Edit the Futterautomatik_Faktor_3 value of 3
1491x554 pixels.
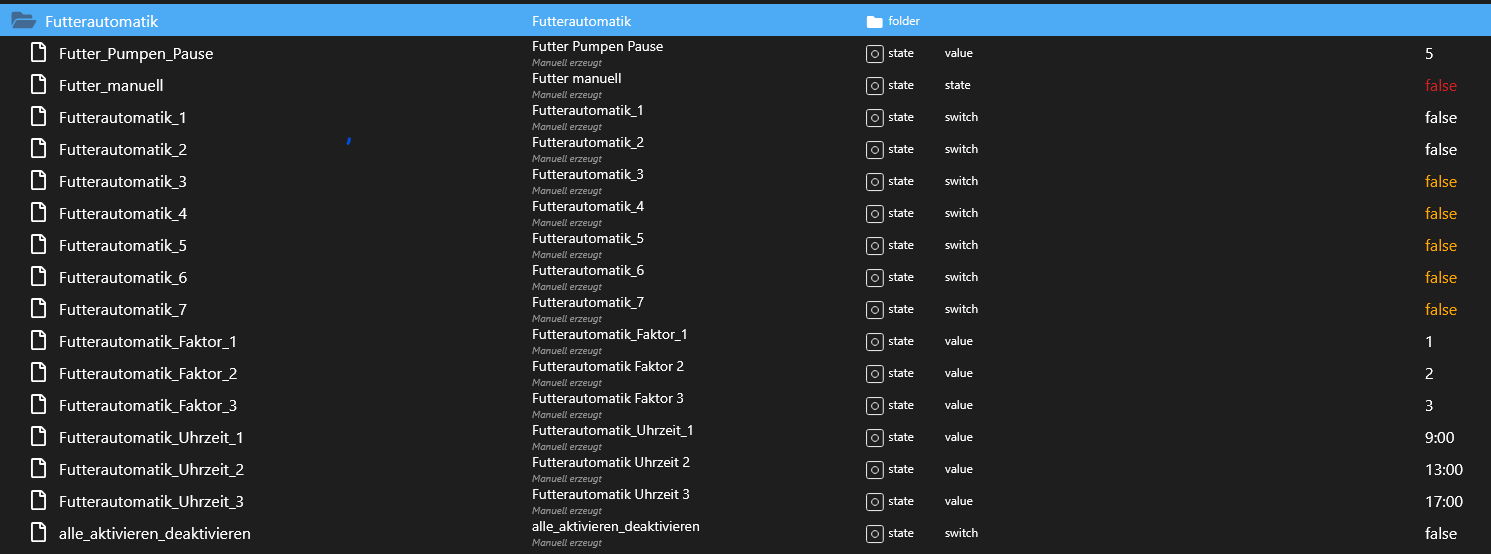[1429, 405]
